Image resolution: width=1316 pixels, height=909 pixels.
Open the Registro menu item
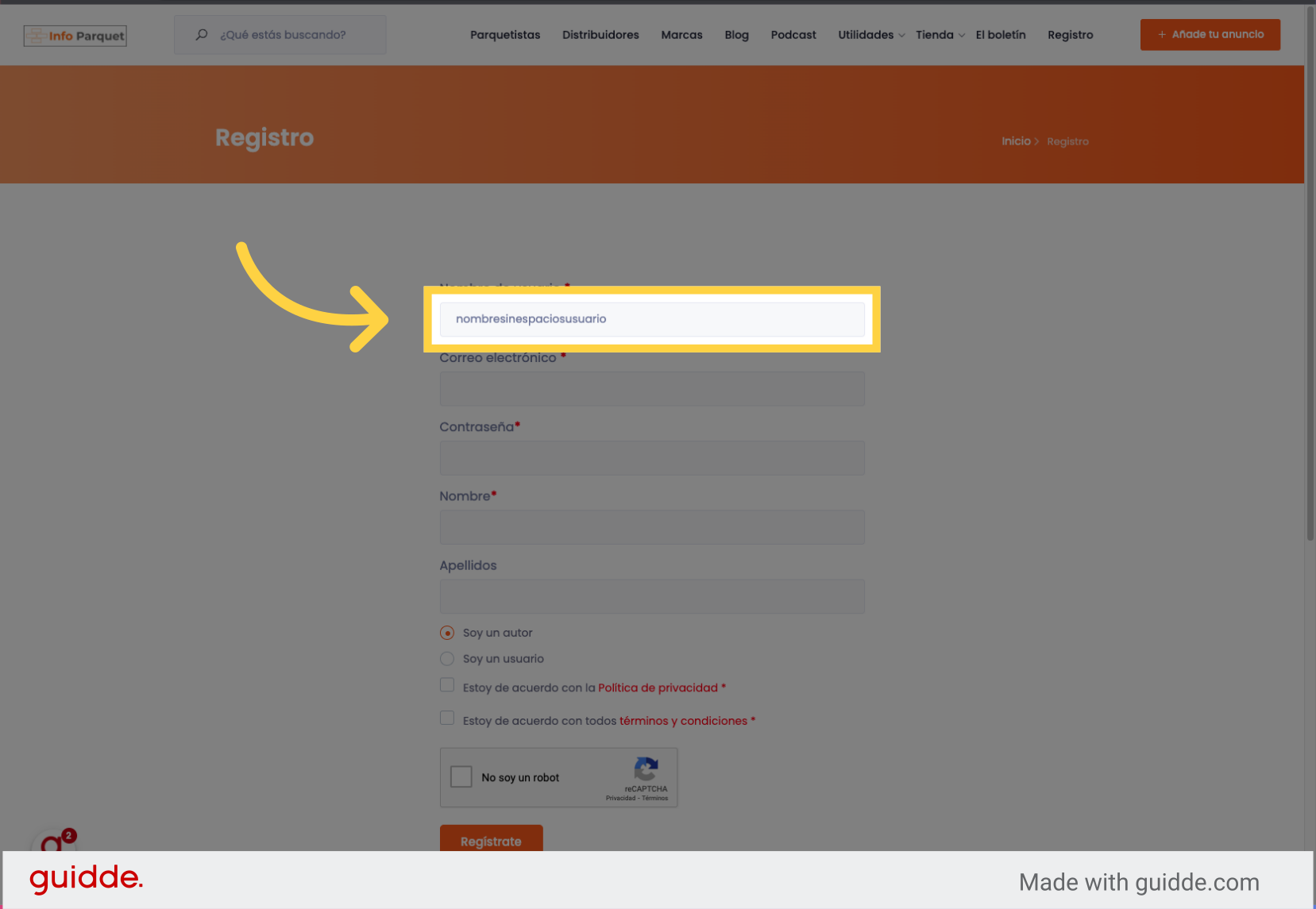[x=1070, y=35]
